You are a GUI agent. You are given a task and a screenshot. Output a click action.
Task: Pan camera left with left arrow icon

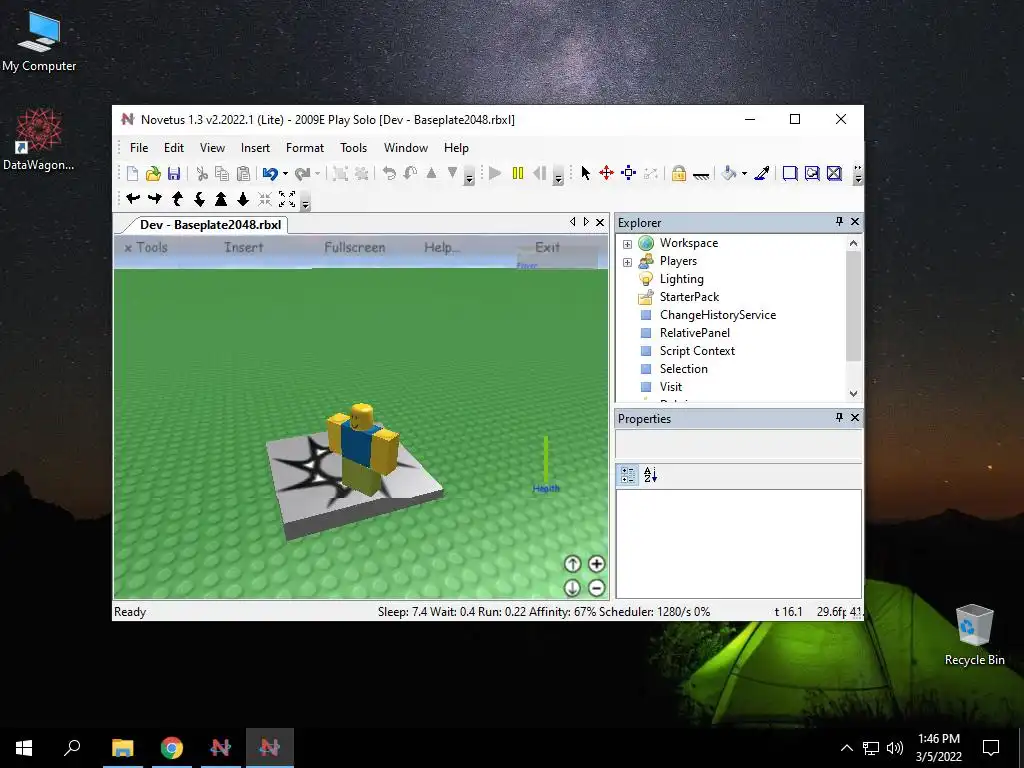[x=133, y=199]
